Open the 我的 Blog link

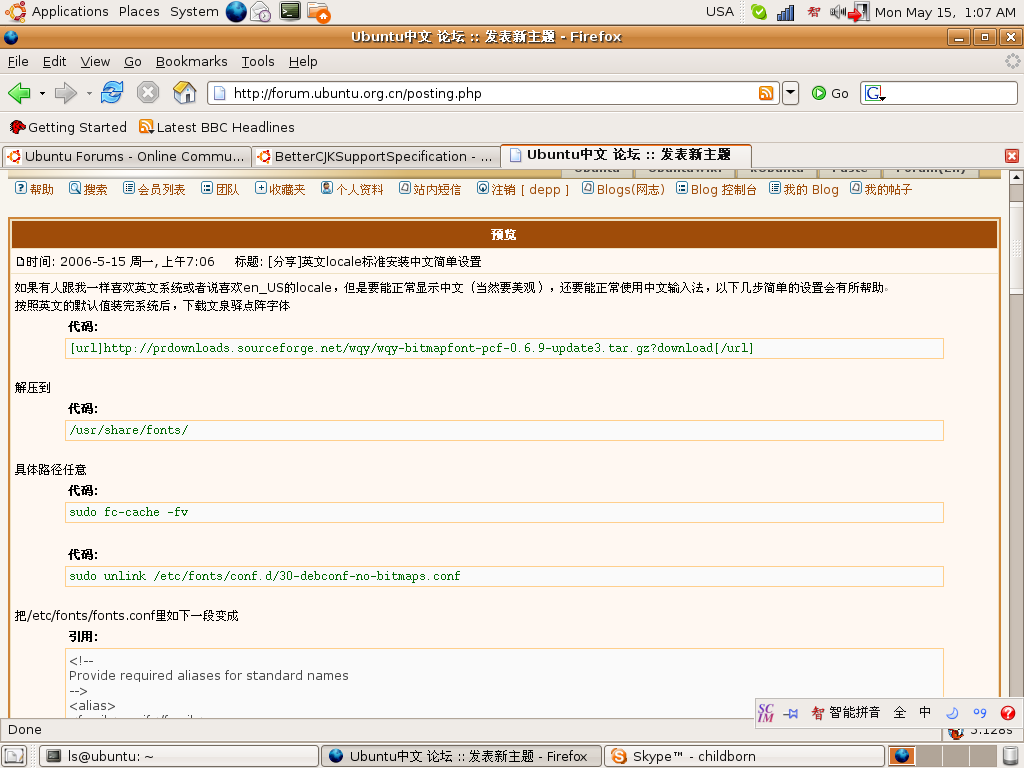[x=804, y=189]
